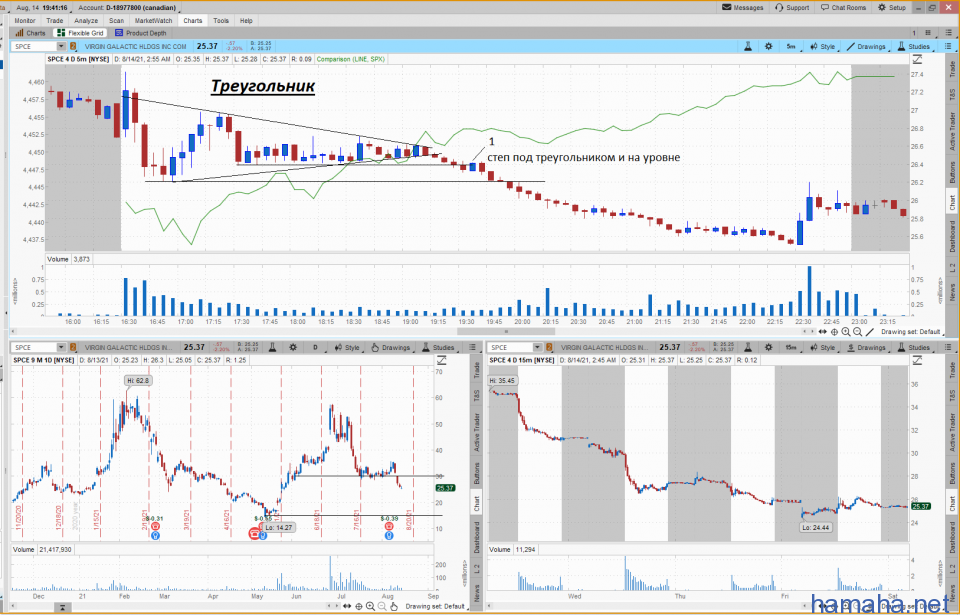This screenshot has height=615, width=960.
Task: Select the line drawing tool under the top chart
Action: pos(869,332)
